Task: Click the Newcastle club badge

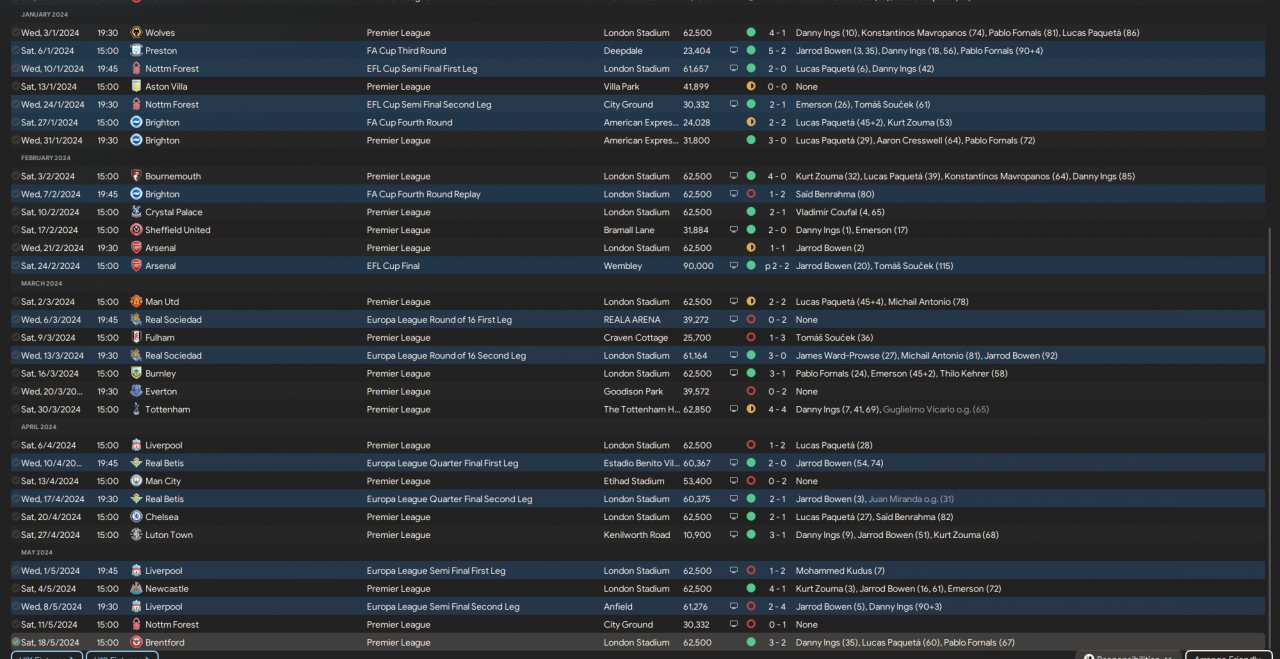Action: [136, 589]
